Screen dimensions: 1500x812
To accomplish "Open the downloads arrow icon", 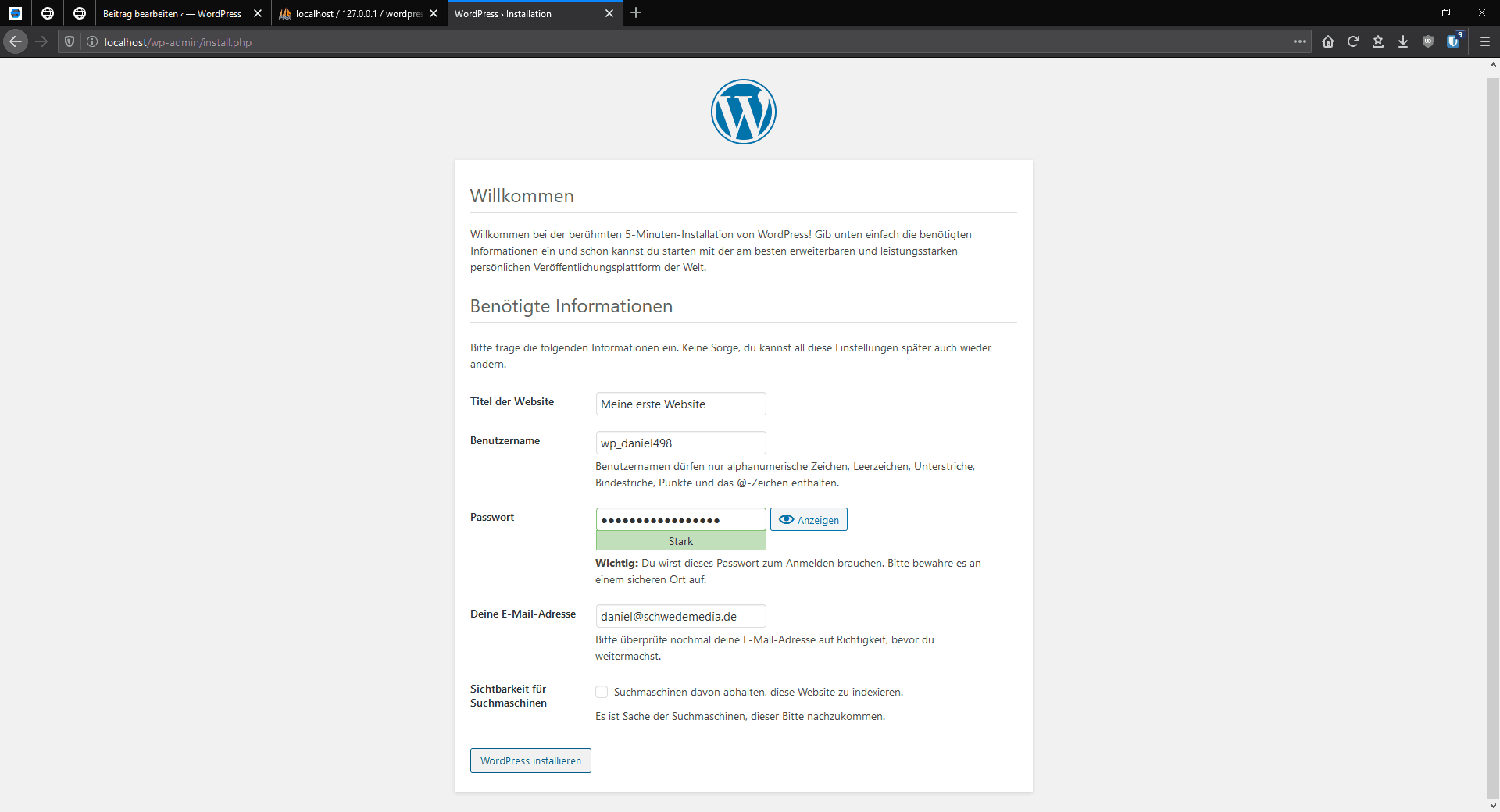I will (1403, 41).
